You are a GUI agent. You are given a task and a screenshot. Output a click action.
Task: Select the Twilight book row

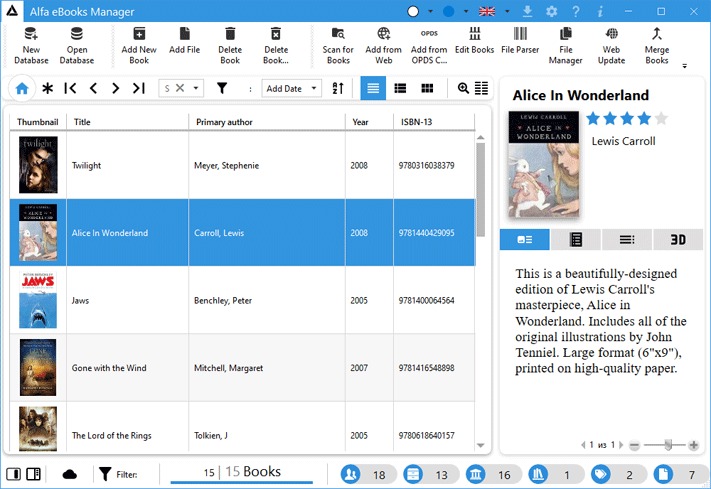coord(243,165)
